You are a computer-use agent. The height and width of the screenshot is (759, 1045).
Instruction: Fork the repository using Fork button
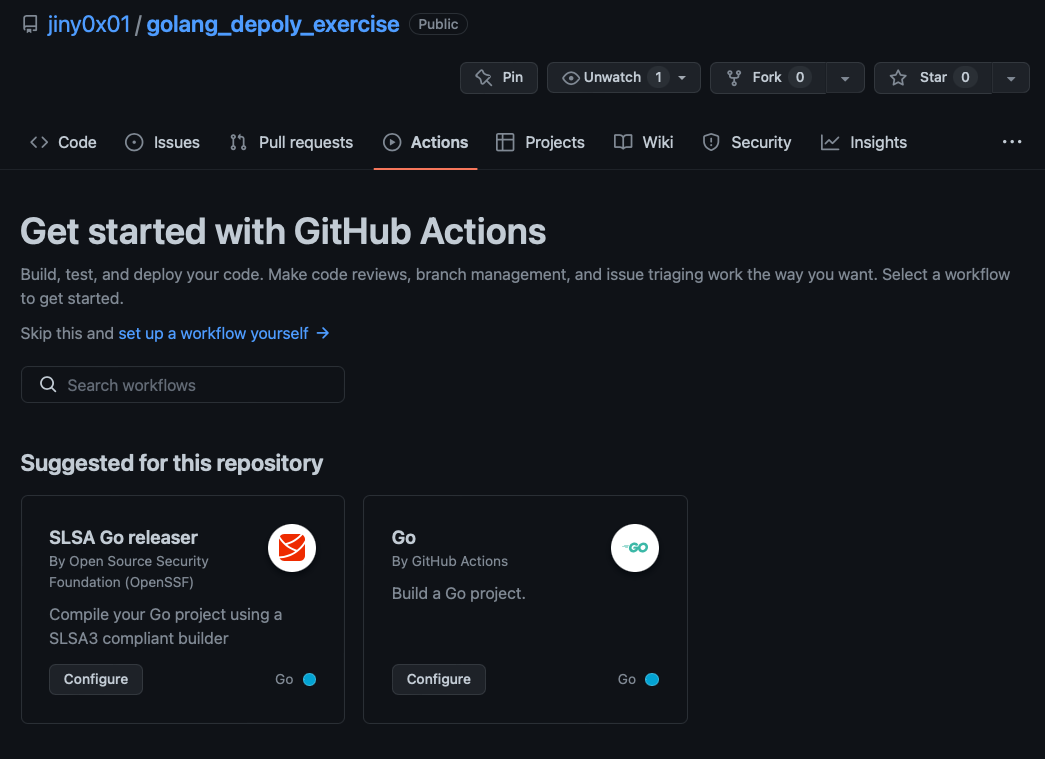(x=768, y=78)
